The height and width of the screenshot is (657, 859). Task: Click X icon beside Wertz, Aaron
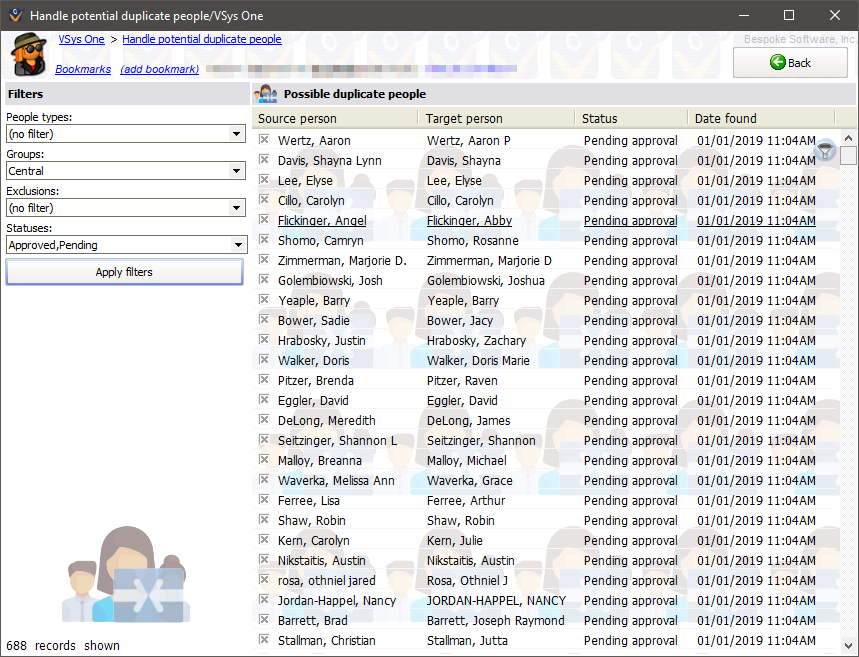pos(264,140)
